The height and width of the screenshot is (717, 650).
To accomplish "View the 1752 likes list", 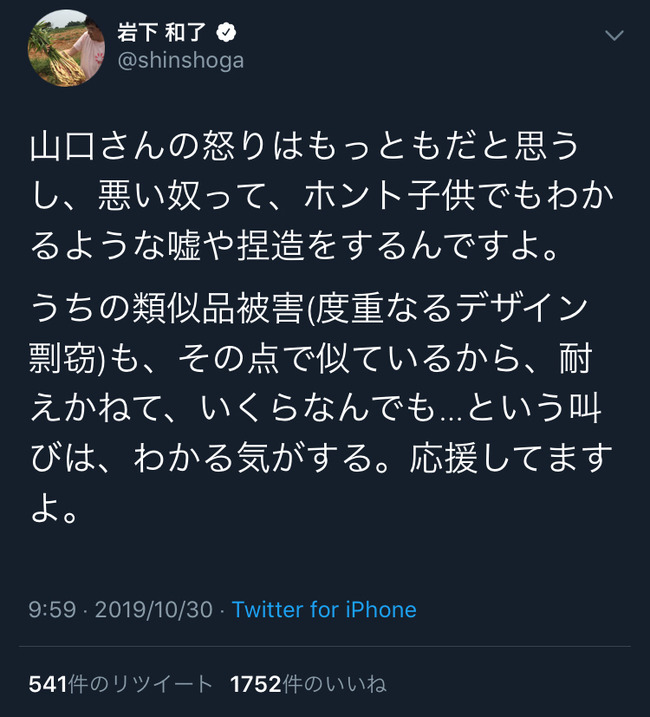I will pos(308,684).
